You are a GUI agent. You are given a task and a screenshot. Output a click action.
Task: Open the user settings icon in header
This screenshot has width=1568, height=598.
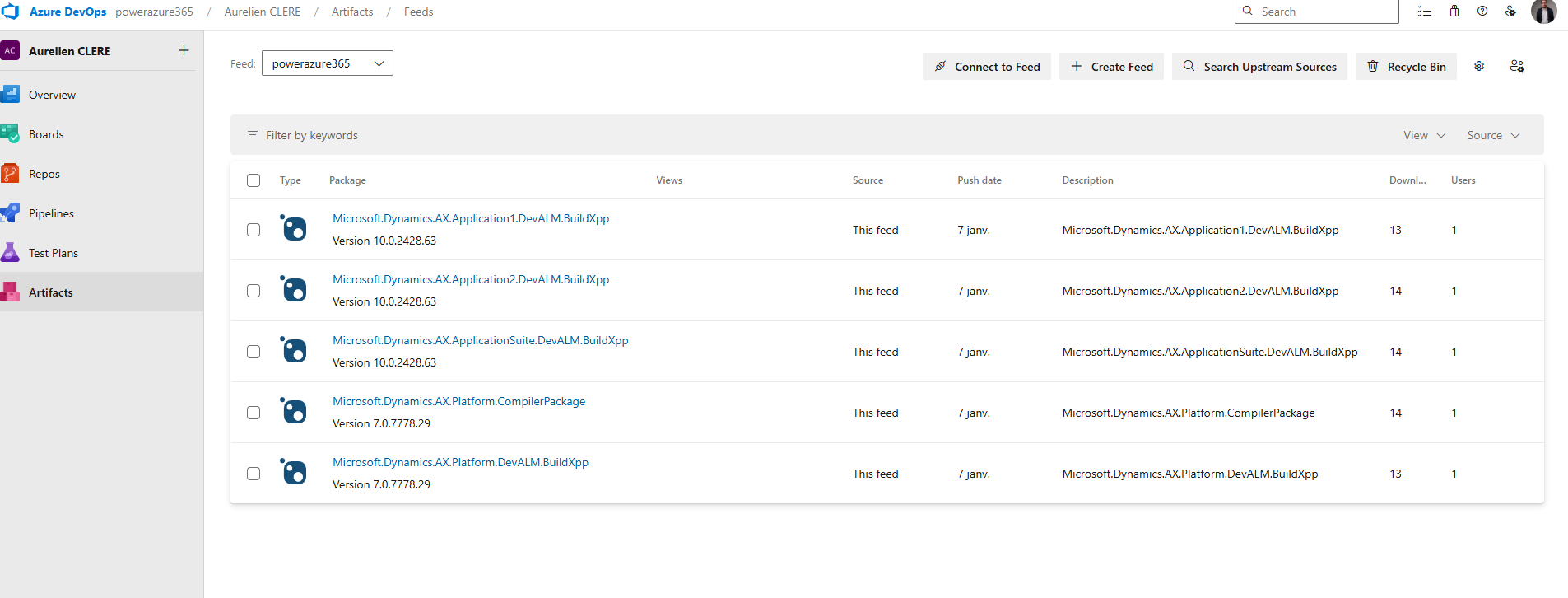click(1510, 12)
